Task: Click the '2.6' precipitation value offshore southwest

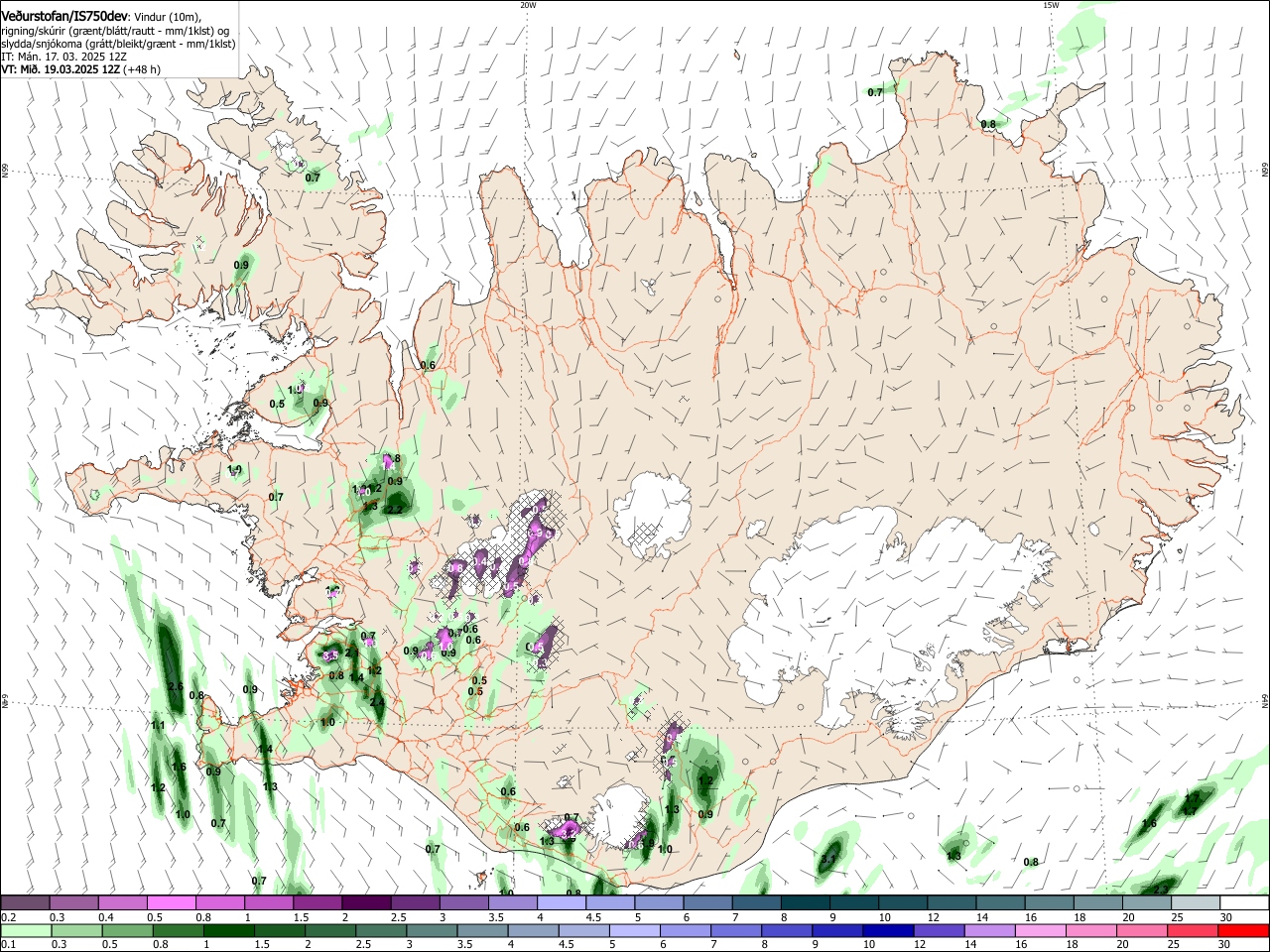Action: tap(177, 686)
